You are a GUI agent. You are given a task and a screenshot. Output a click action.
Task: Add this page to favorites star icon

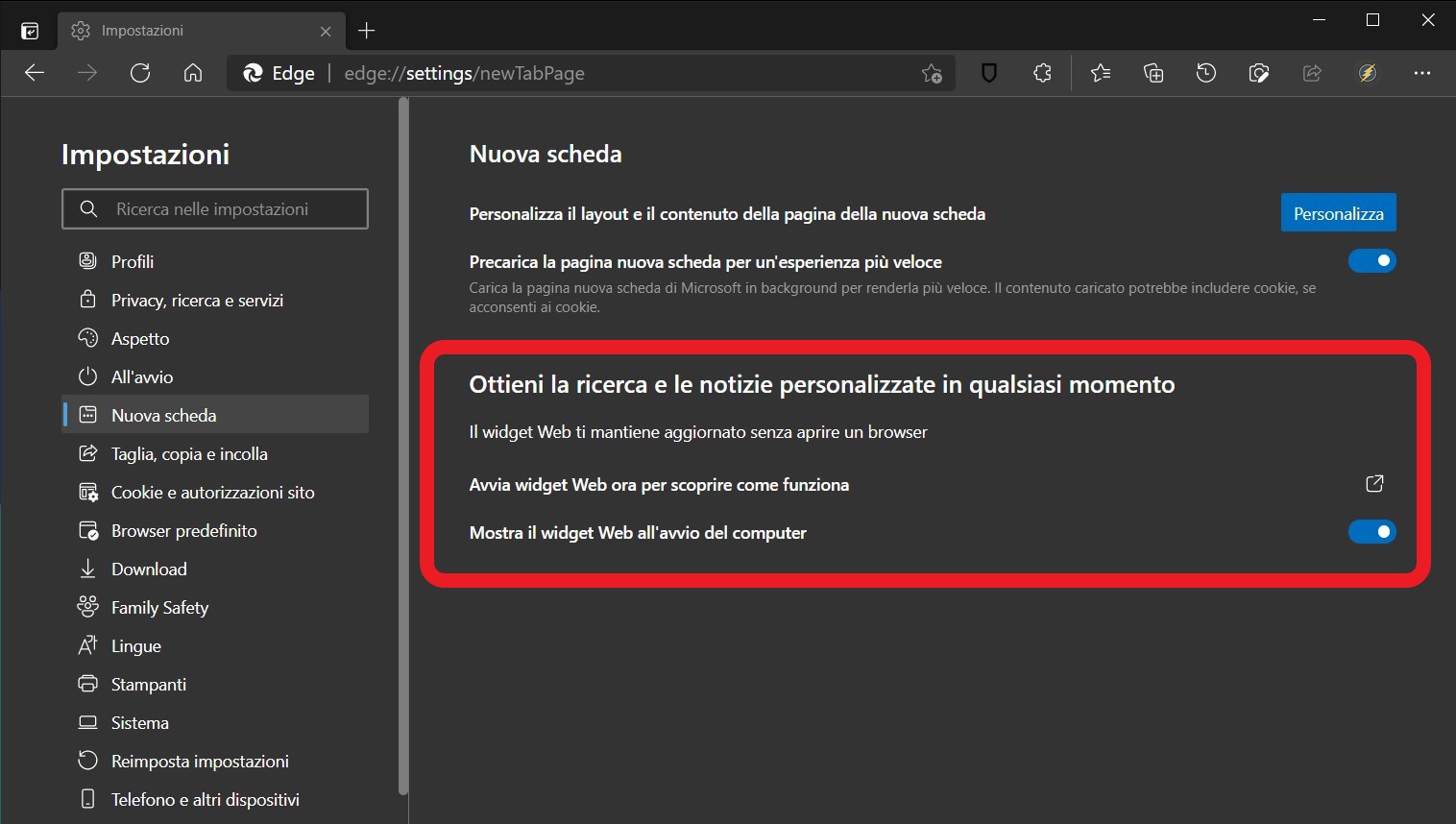coord(932,73)
